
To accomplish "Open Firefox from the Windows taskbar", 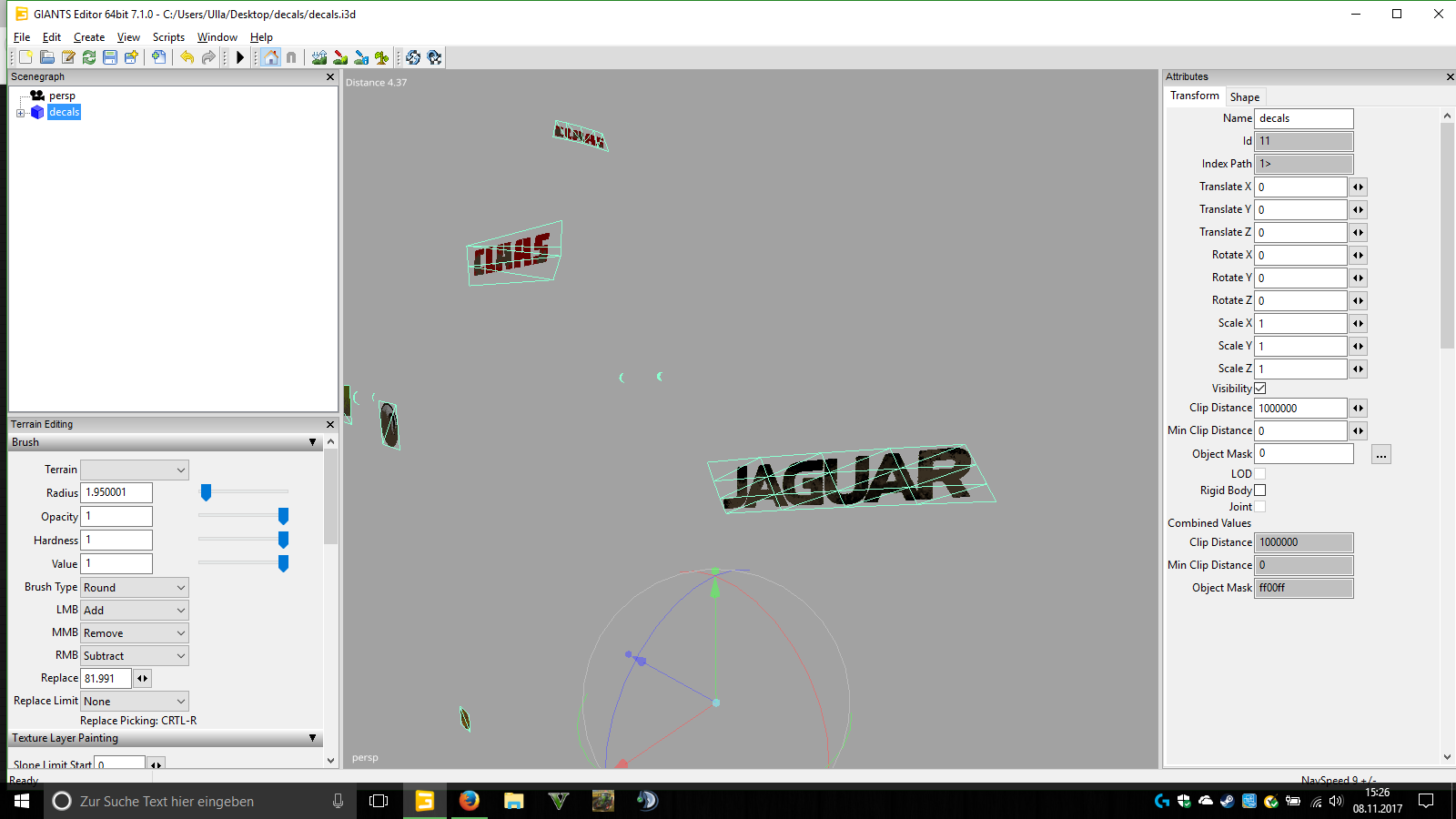I will point(469,801).
